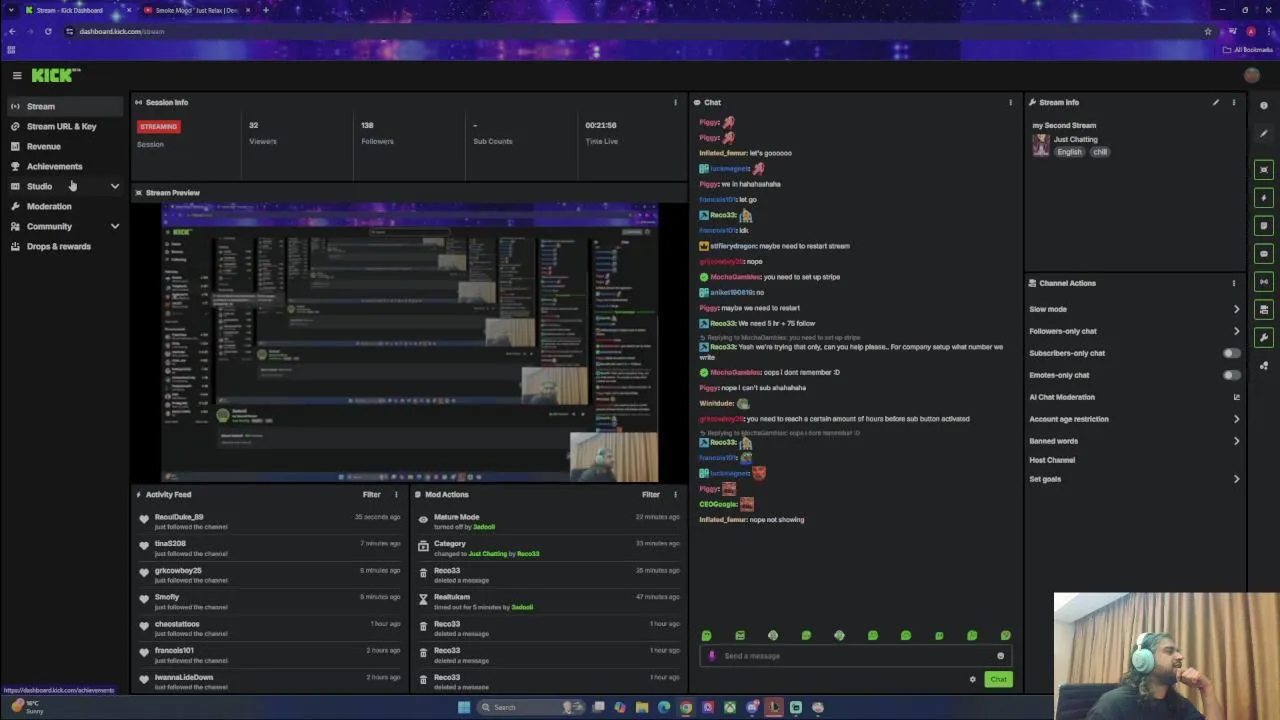The width and height of the screenshot is (1280, 720).
Task: Click the info icon in right rail
Action: pos(1264,105)
